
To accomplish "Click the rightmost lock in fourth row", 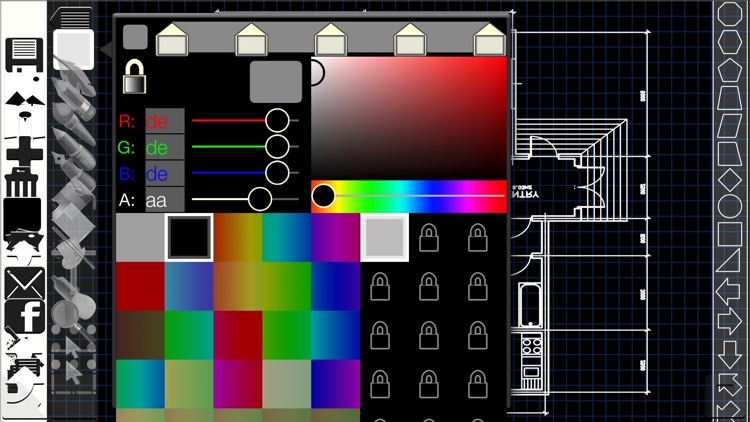I will tap(477, 384).
